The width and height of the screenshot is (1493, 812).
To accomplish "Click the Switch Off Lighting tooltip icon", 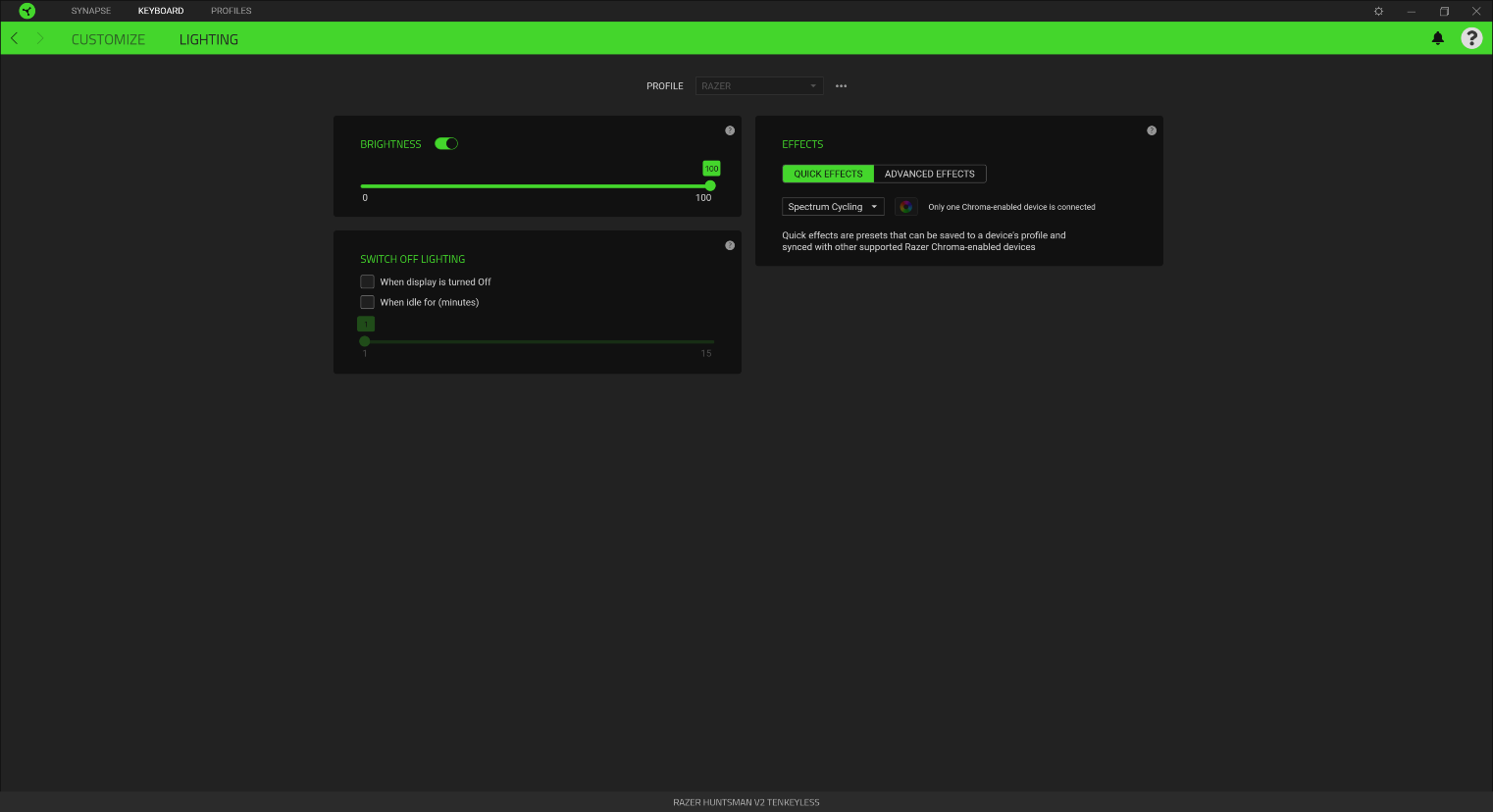I will pyautogui.click(x=730, y=245).
